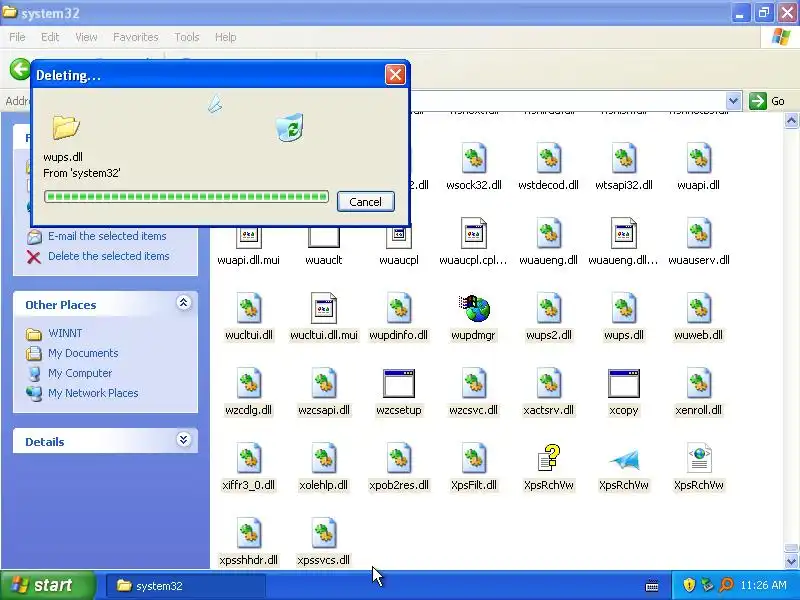
Task: Select the wucltui.dll.mui file icon
Action: click(324, 308)
